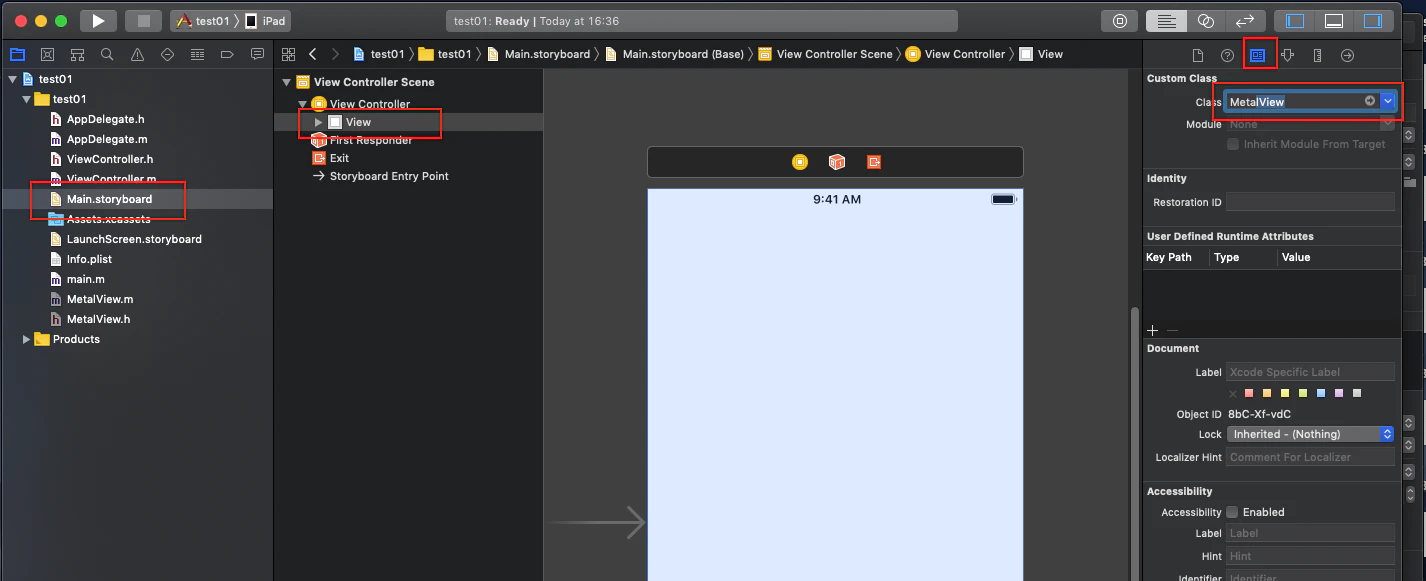Viewport: 1426px width, 581px height.
Task: Select the View Controller icon in the scene dock
Action: click(800, 162)
